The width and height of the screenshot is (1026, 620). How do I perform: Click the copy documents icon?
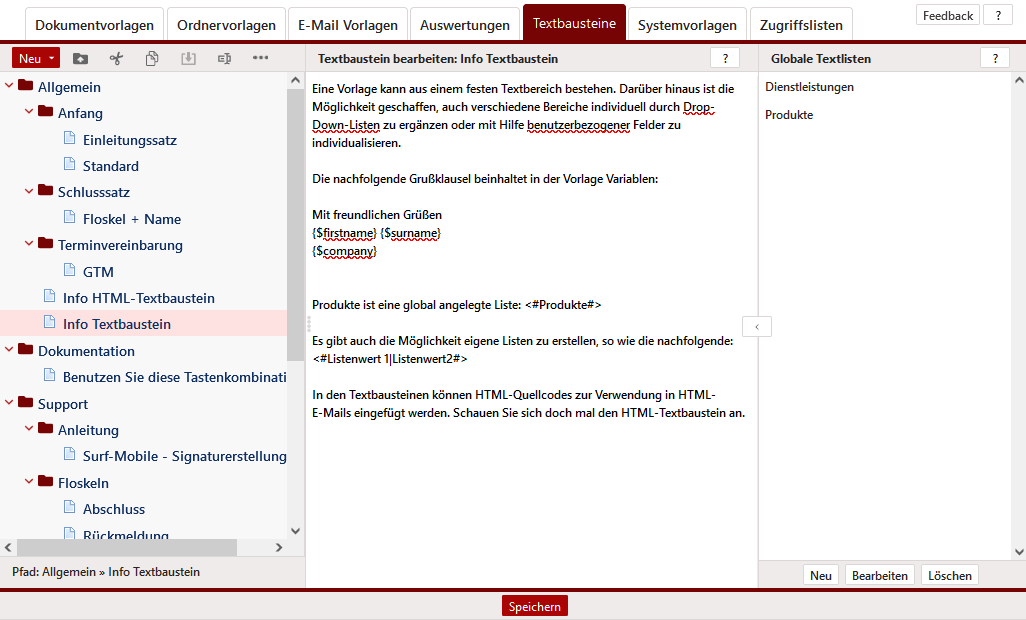[152, 58]
